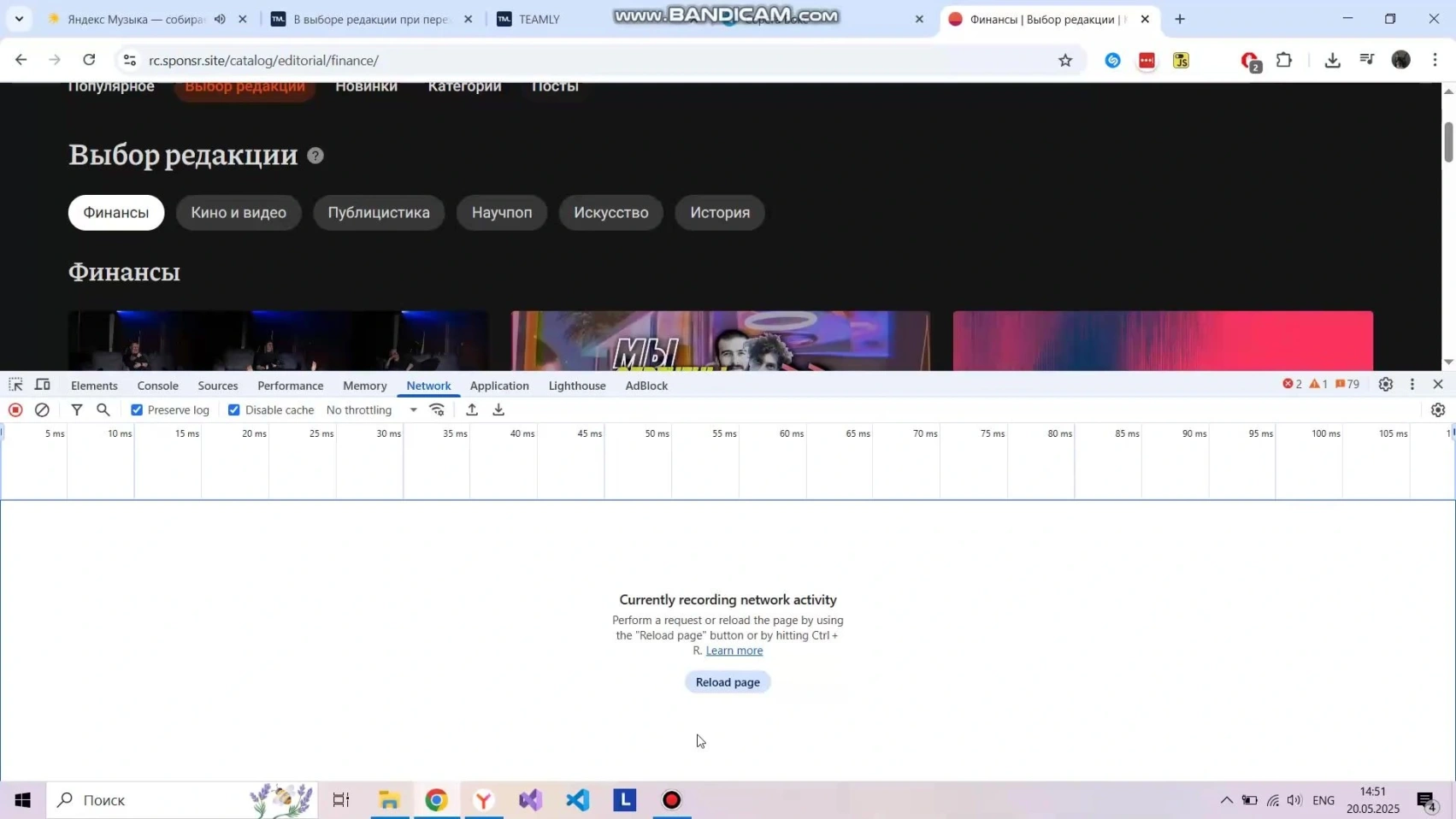Open the first Финансы video thumbnail with the dark stage

click(279, 340)
